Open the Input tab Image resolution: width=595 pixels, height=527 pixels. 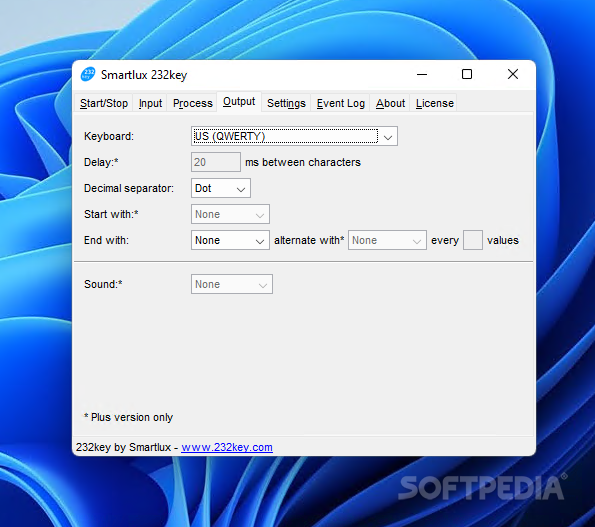coord(150,103)
